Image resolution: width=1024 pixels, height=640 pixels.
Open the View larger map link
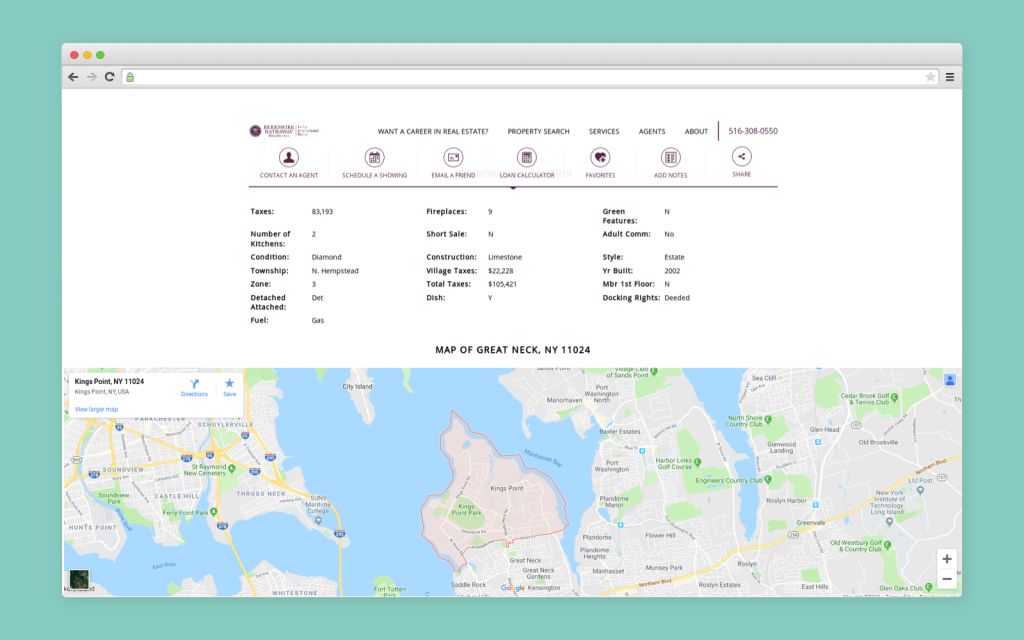coord(96,409)
